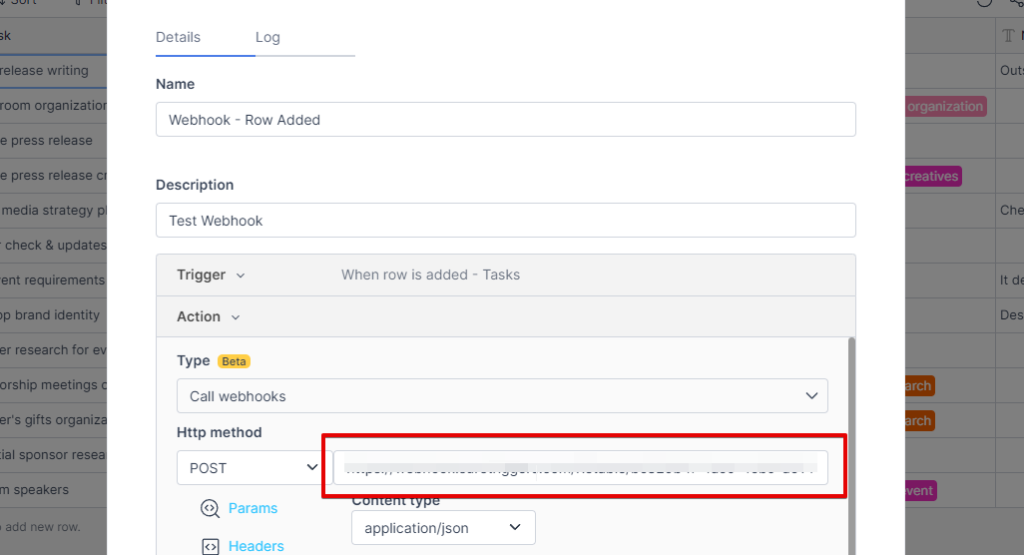Open the Call webhooks type dropdown

502,396
